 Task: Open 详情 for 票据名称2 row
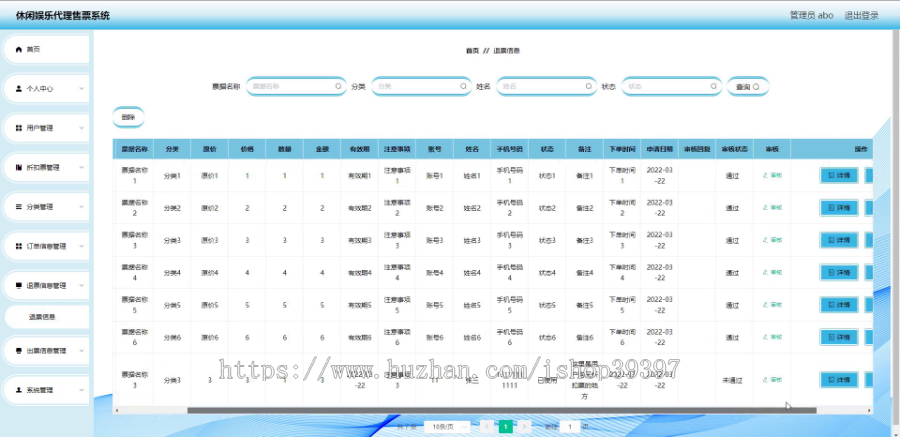click(x=839, y=208)
